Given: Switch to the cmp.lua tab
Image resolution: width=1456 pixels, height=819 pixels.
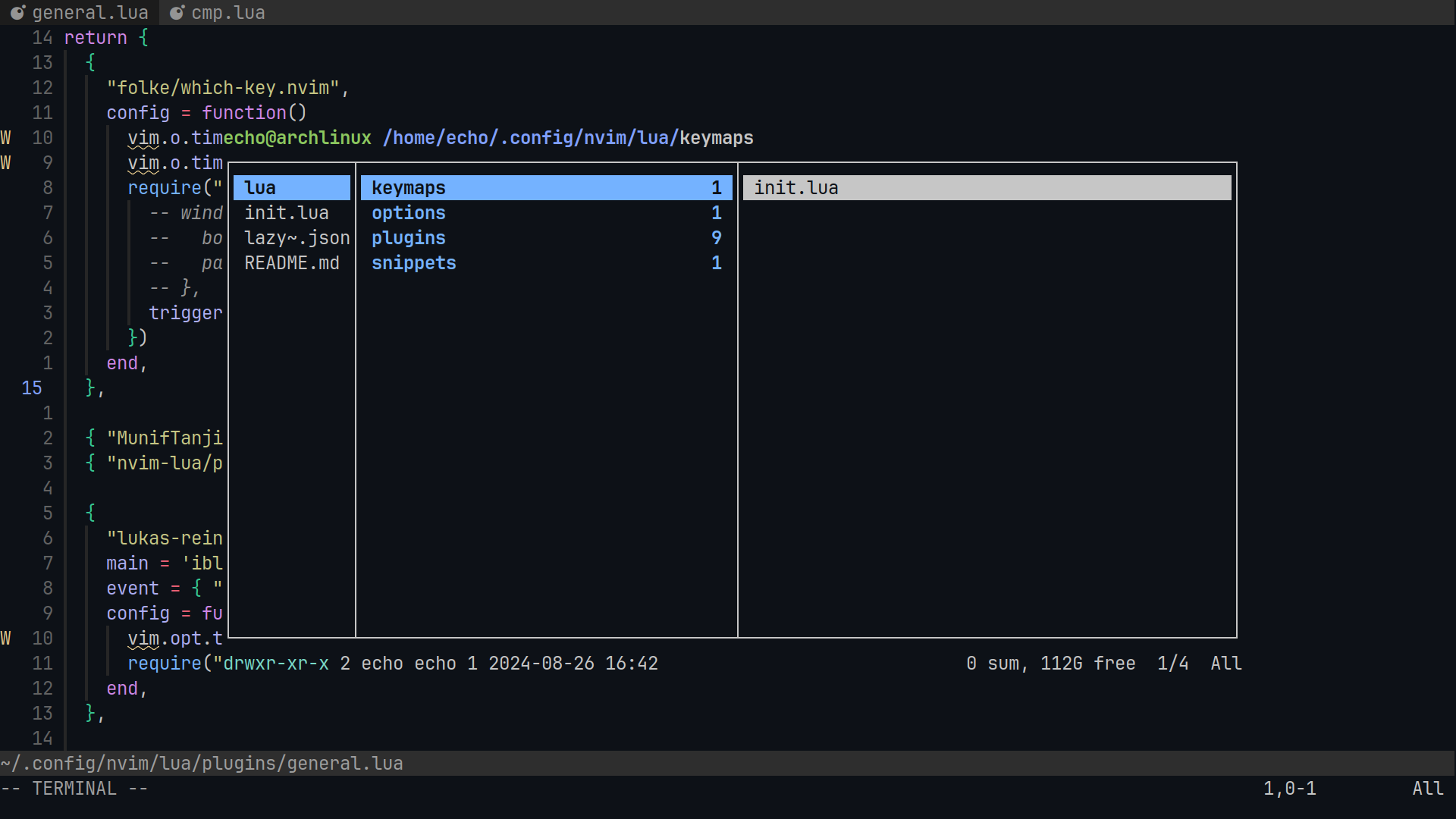Looking at the screenshot, I should 218,13.
